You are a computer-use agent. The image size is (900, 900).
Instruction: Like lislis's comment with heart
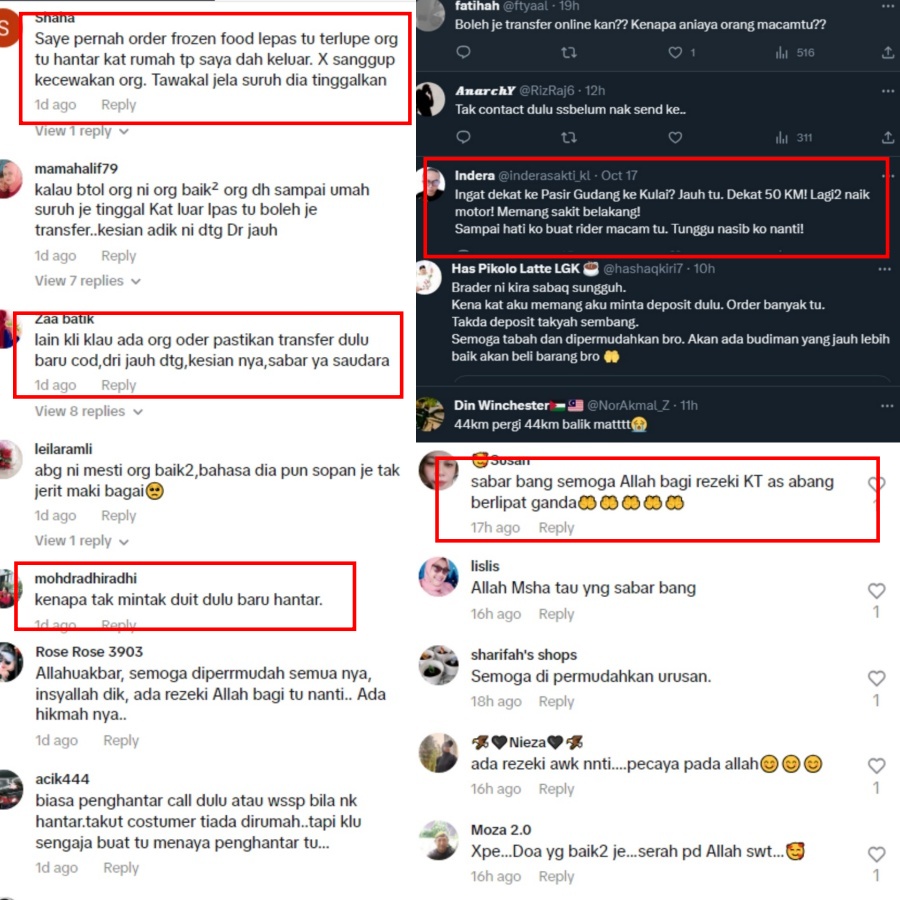click(876, 591)
